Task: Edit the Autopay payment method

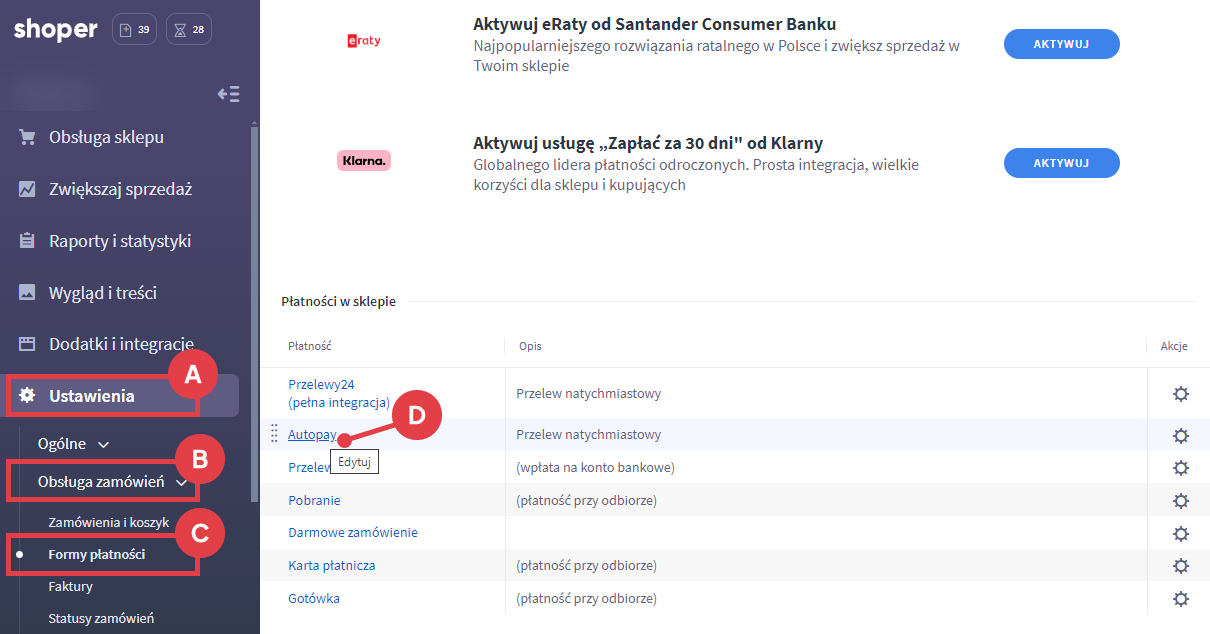Action: 312,435
